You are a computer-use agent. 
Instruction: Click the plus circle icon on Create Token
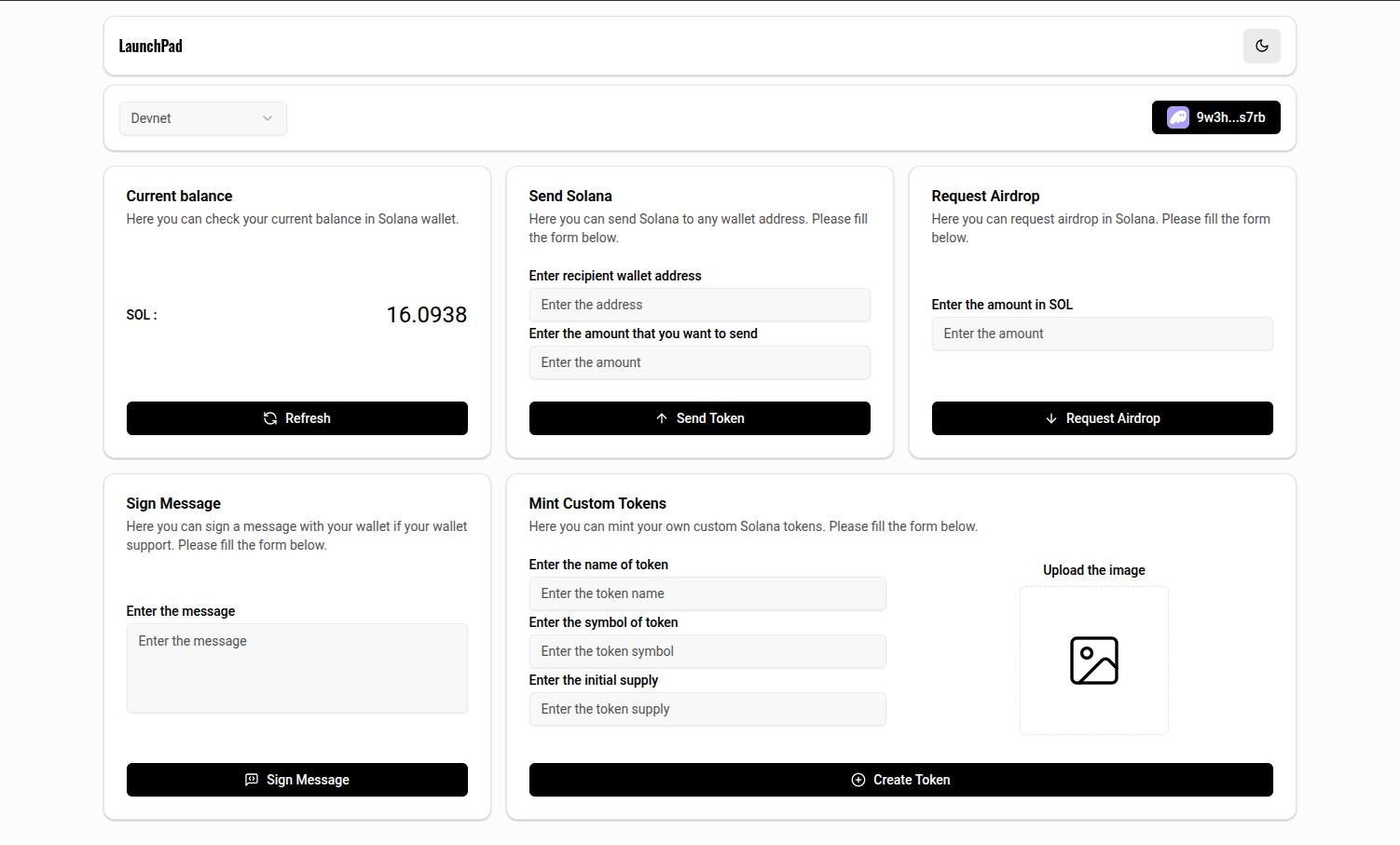pos(858,780)
